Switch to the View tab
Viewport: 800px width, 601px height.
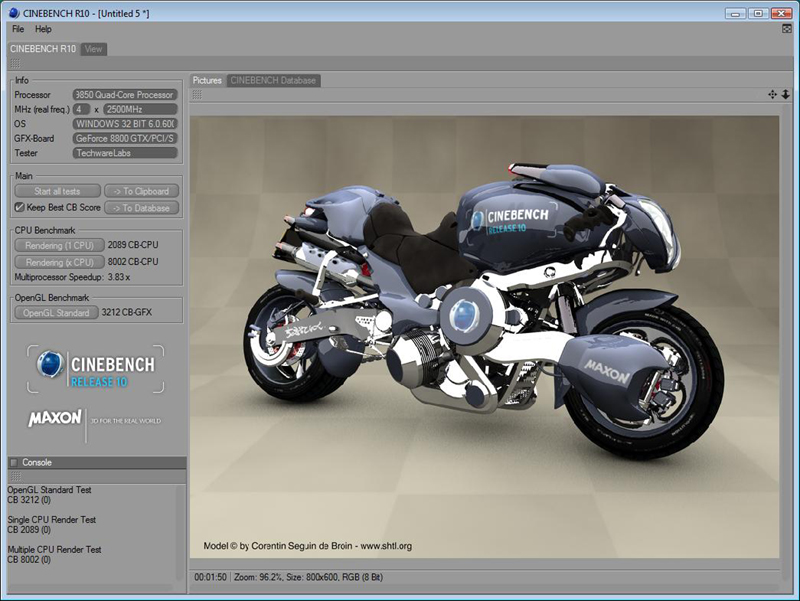point(93,49)
